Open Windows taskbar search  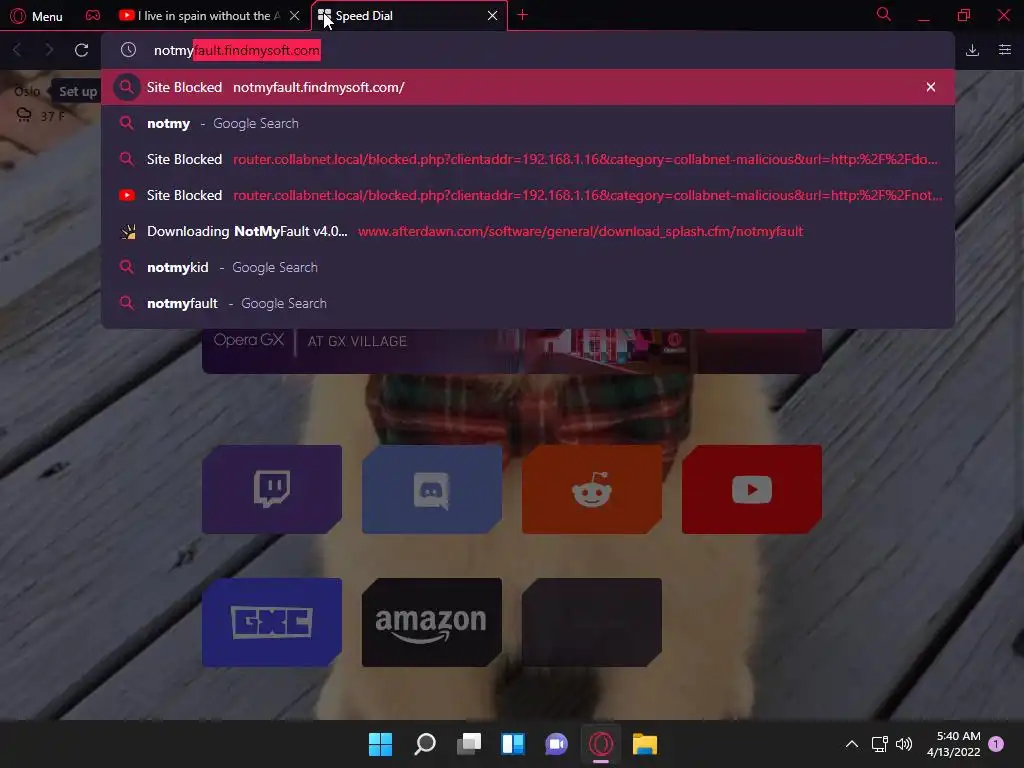424,744
